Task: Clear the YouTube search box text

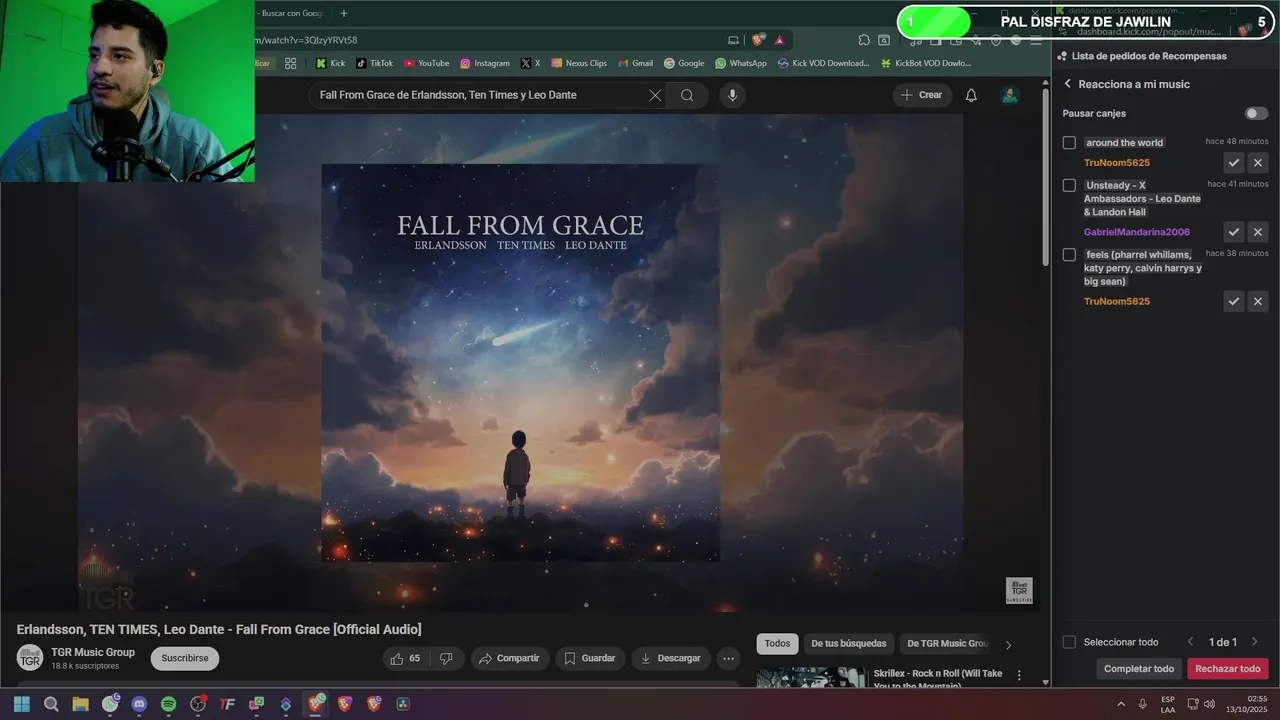Action: [x=655, y=95]
